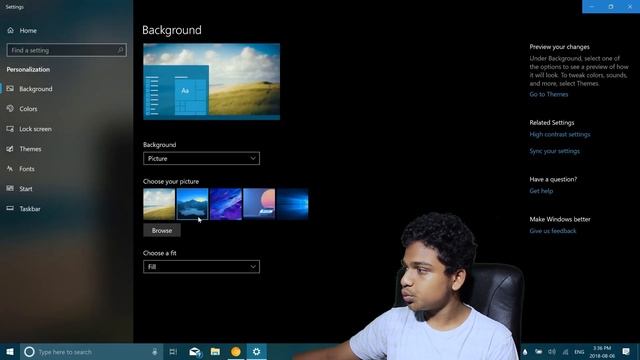This screenshot has width=640, height=360.
Task: Select the Fonts icon
Action: [10, 169]
